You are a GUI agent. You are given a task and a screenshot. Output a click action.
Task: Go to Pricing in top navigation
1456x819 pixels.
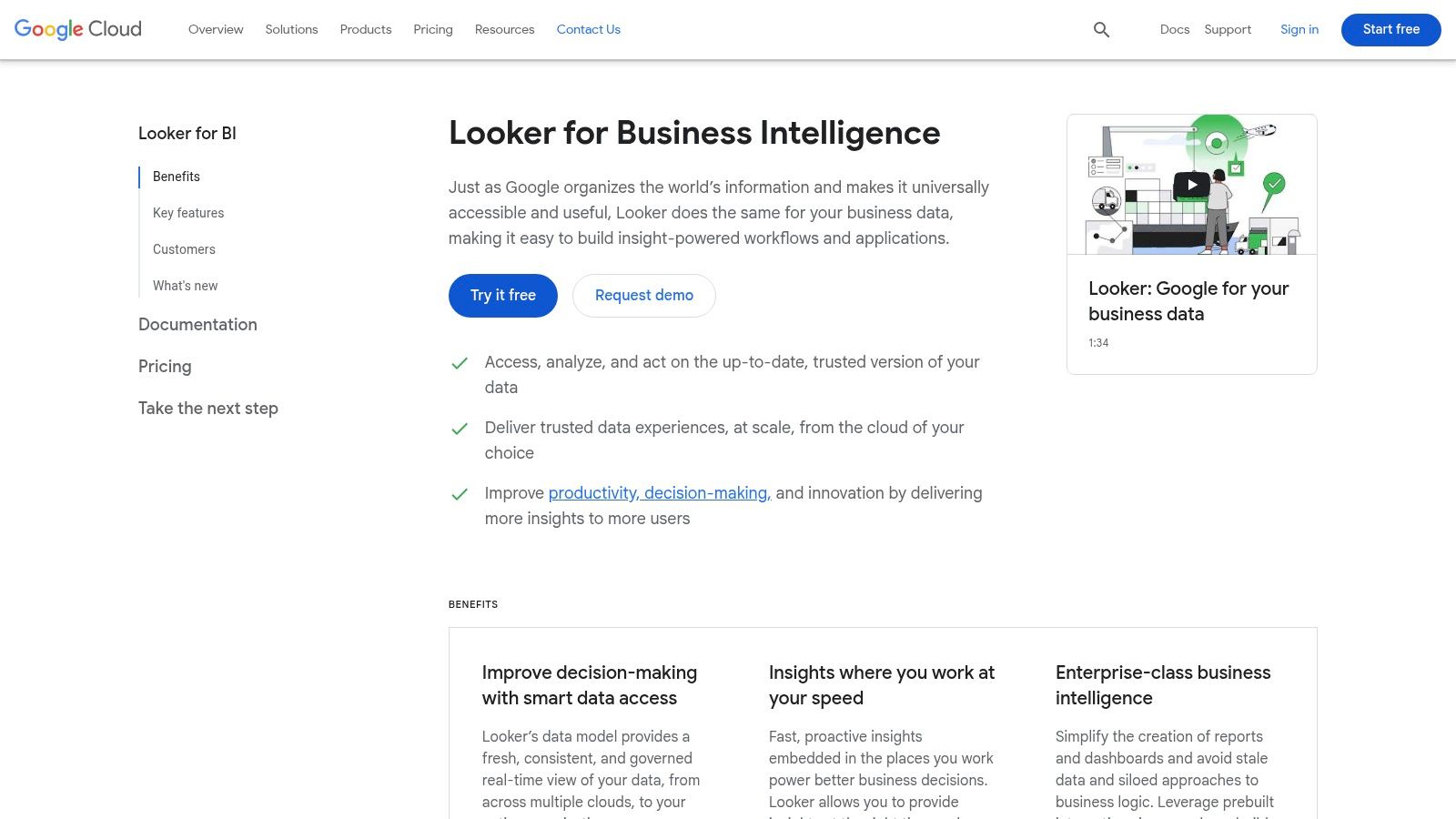(x=433, y=29)
